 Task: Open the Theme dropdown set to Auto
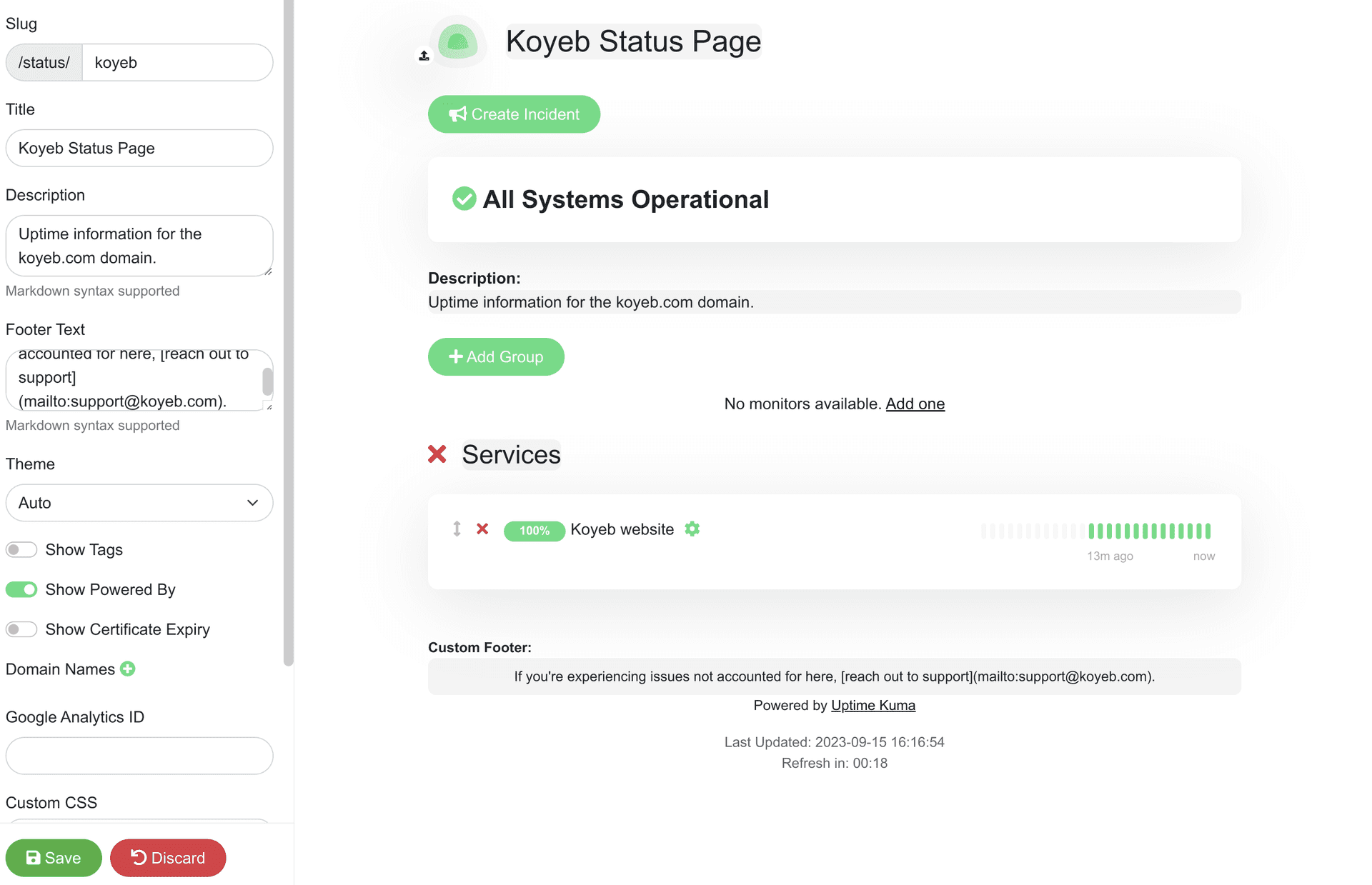(139, 503)
